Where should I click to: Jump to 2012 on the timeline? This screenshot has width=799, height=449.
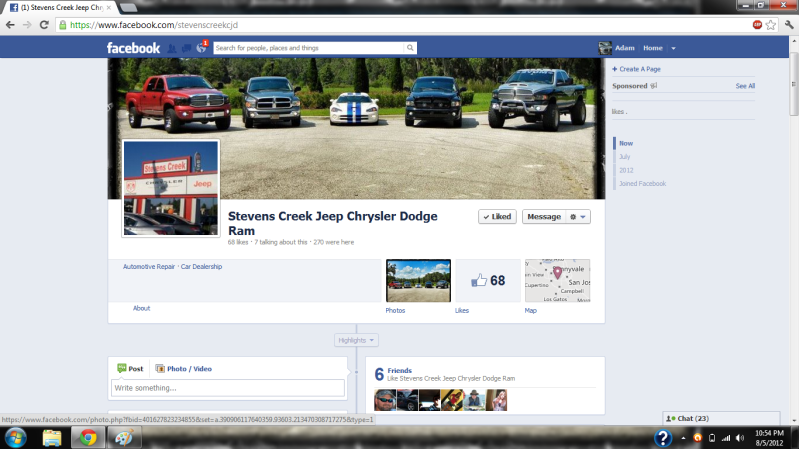[x=626, y=170]
